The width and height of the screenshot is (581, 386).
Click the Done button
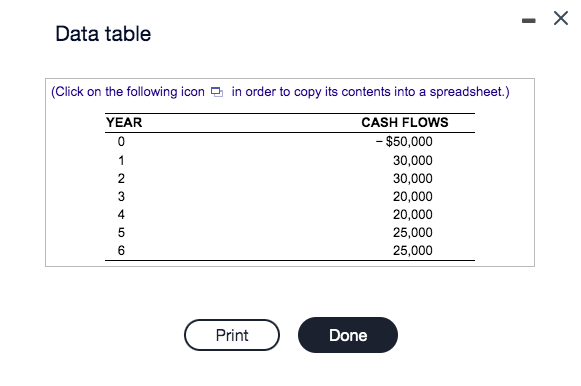348,335
